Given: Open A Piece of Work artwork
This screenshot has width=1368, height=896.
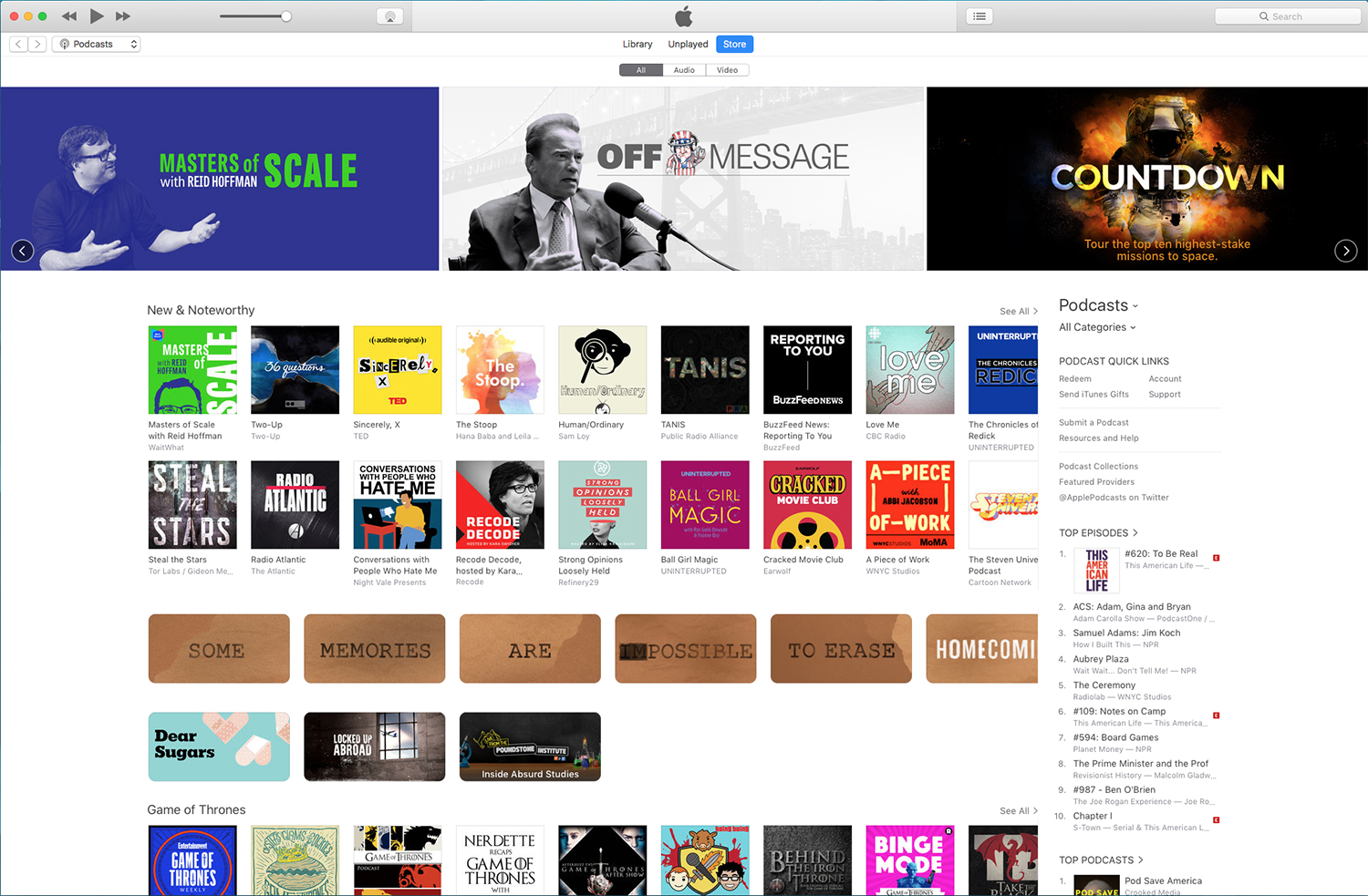Looking at the screenshot, I should coord(910,505).
